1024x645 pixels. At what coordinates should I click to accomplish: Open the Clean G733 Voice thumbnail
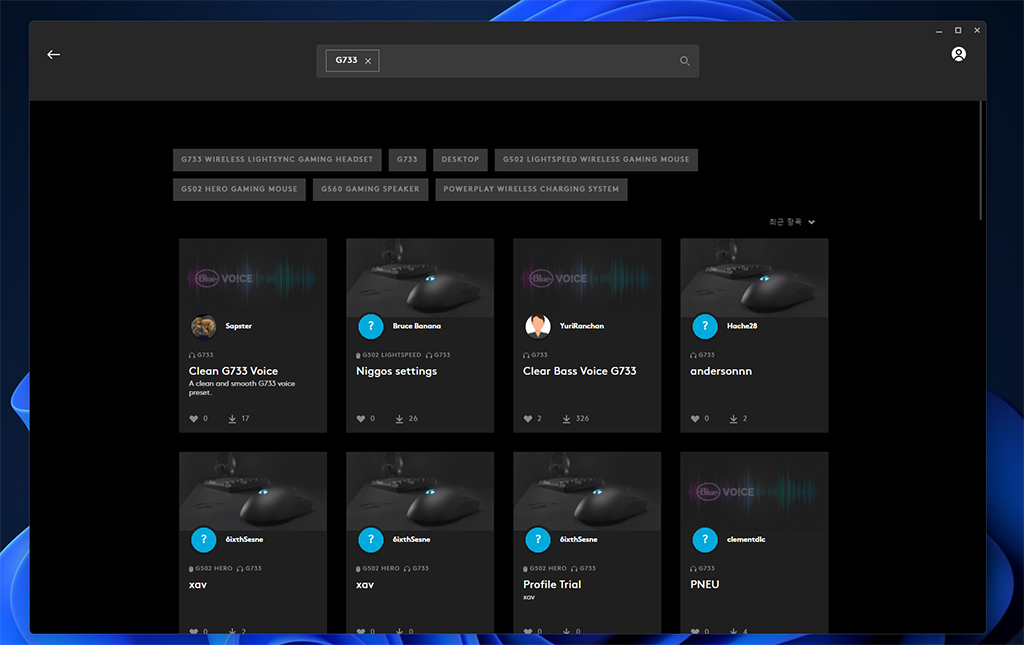tap(253, 277)
